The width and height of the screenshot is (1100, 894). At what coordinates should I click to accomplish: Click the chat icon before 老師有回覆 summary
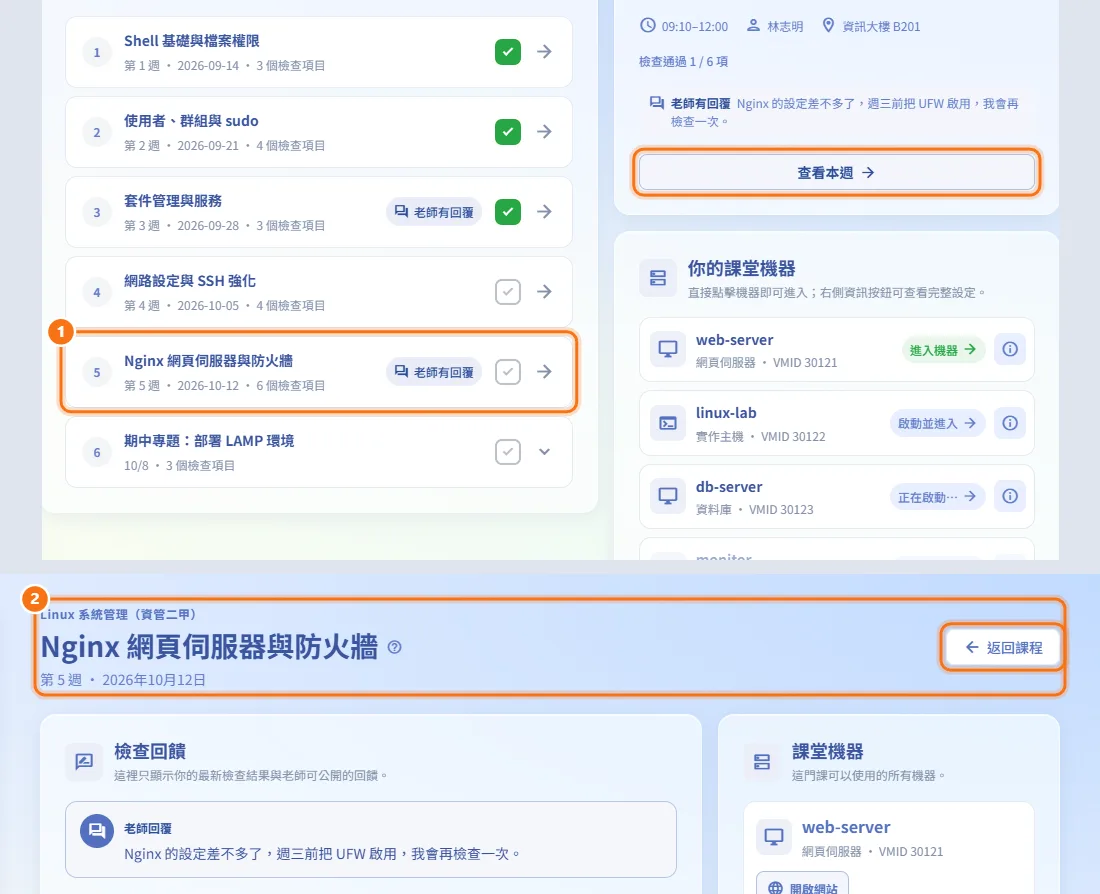[657, 103]
